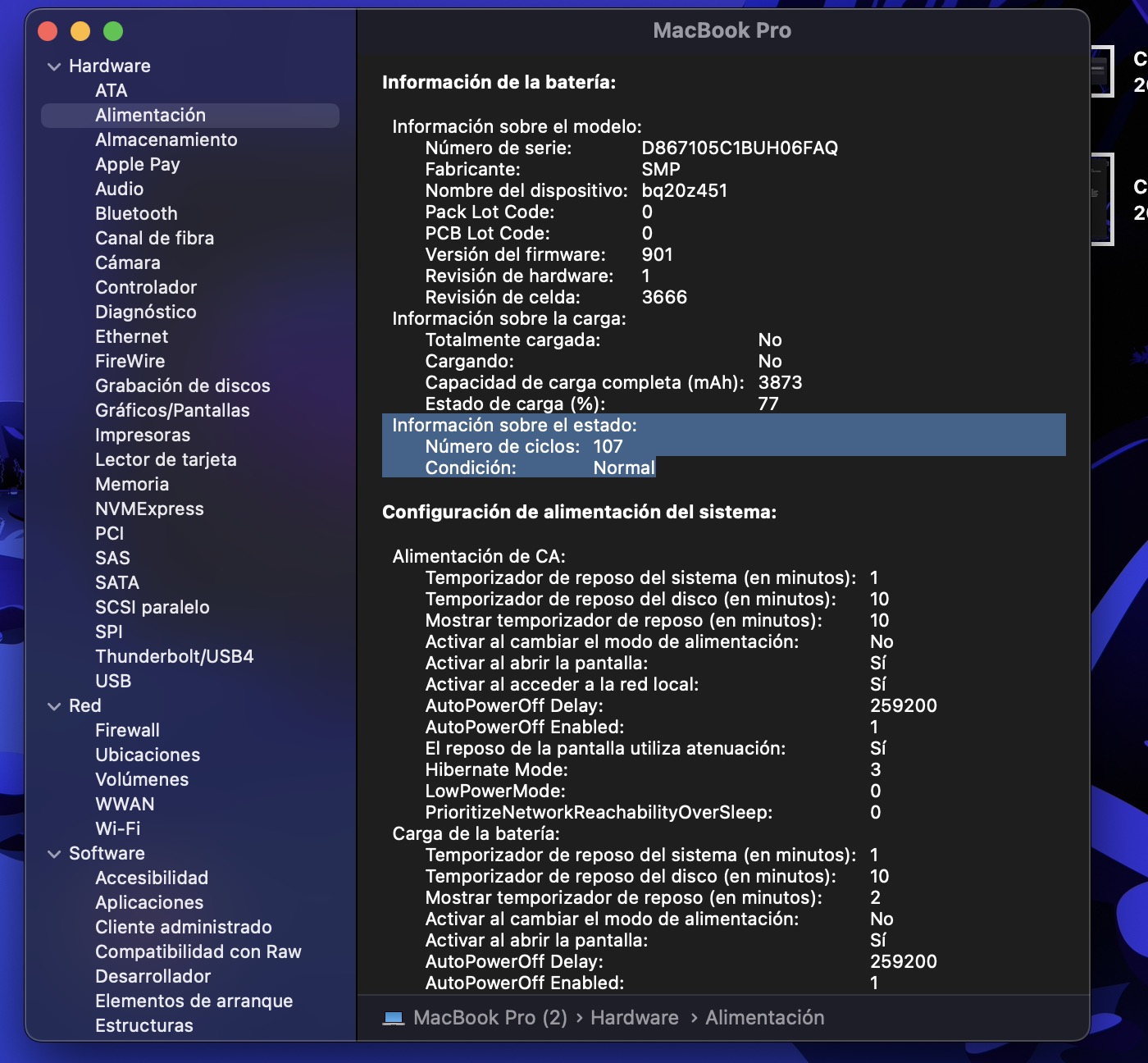This screenshot has height=1063, width=1148.
Task: Open Firewall in the network section
Action: click(127, 730)
